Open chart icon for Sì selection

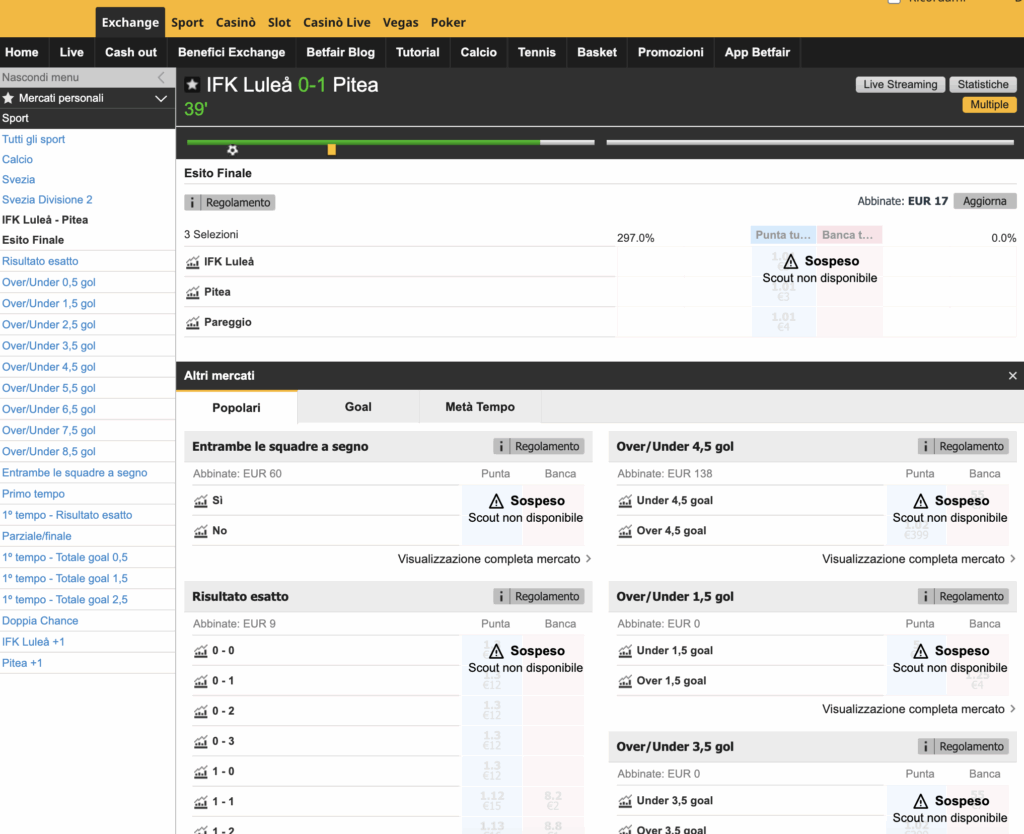[200, 501]
